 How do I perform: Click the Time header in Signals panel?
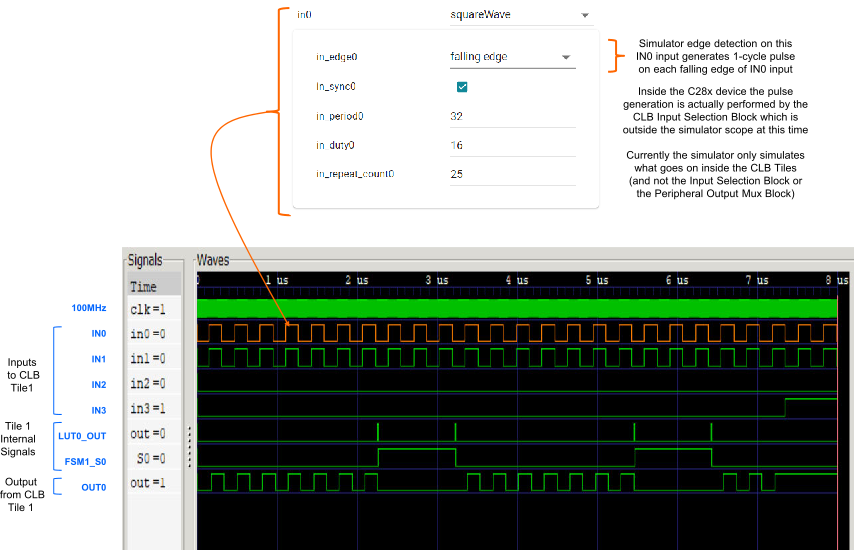pyautogui.click(x=152, y=287)
